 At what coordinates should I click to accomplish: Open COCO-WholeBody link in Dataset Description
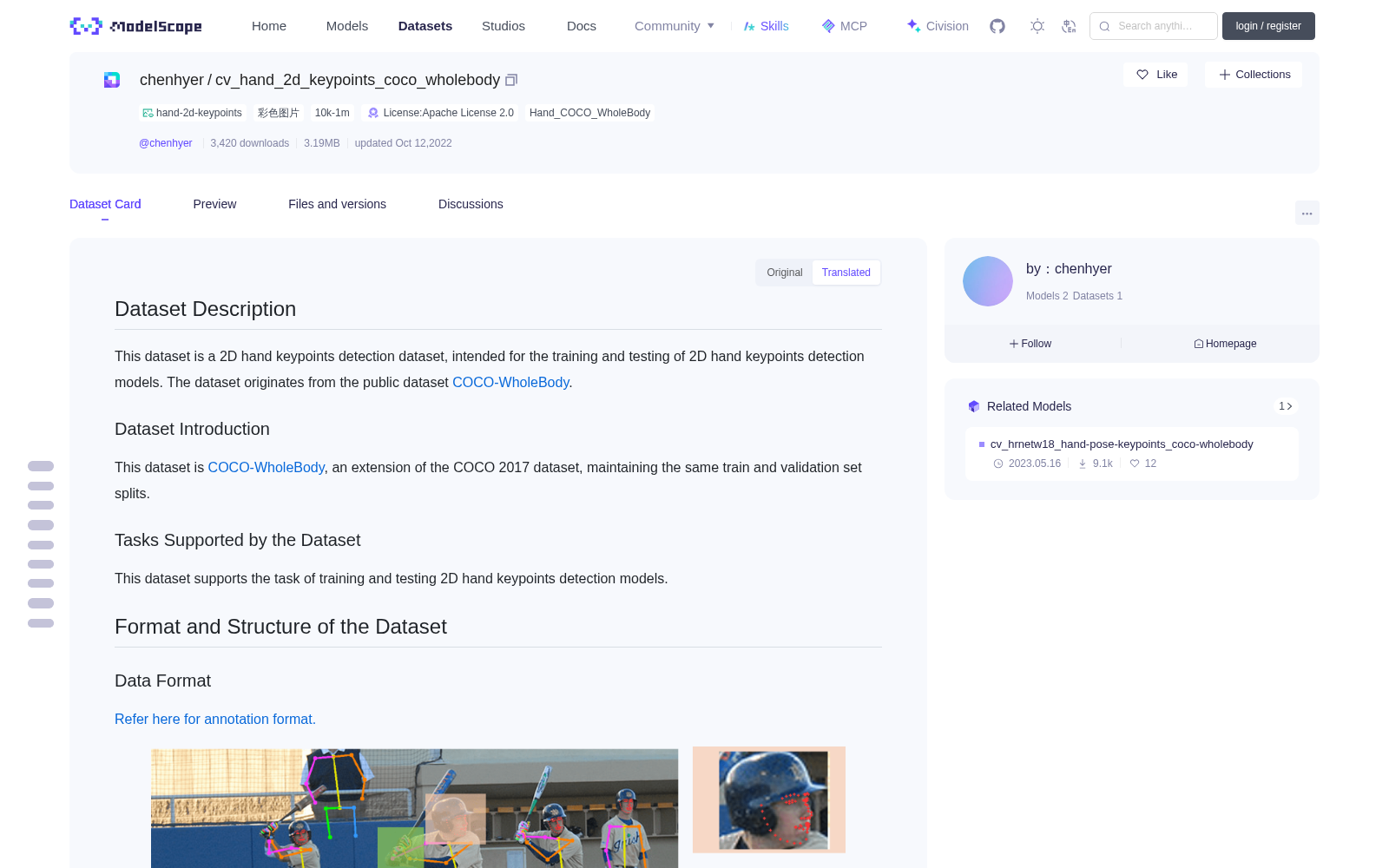510,382
